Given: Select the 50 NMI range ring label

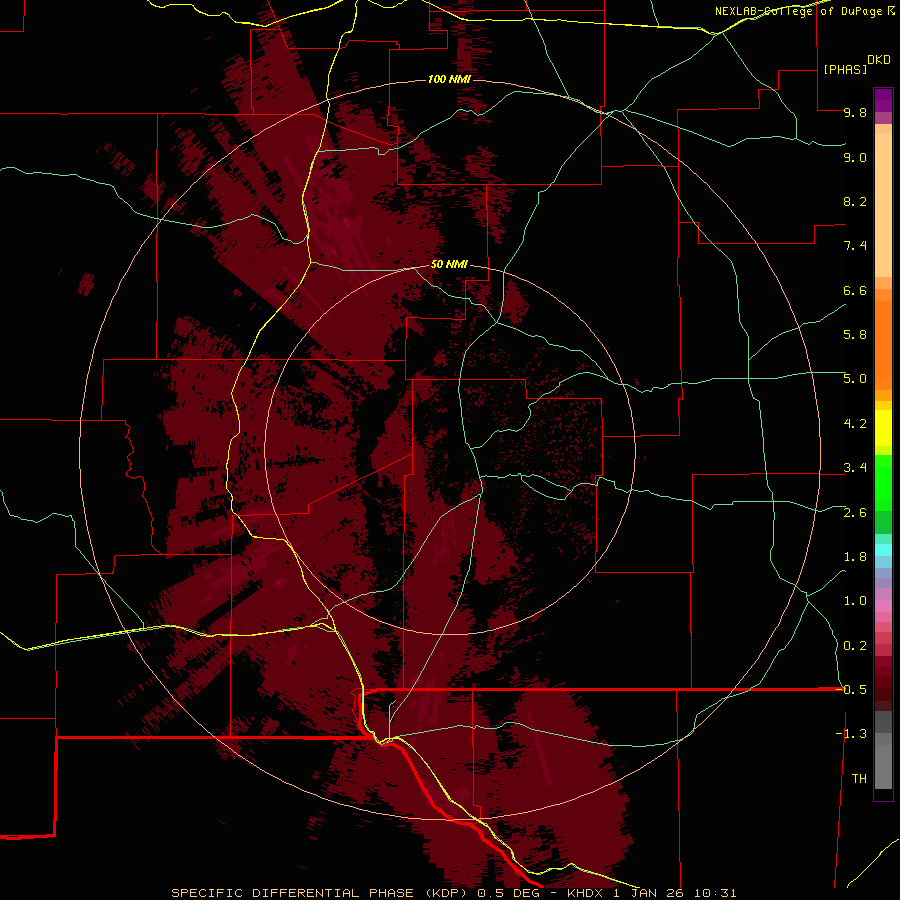Looking at the screenshot, I should pyautogui.click(x=449, y=264).
